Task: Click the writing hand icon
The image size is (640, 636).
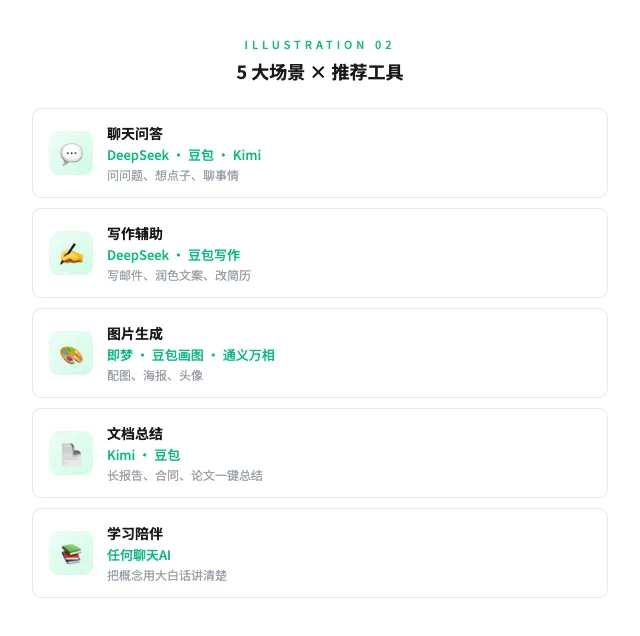Action: click(71, 254)
